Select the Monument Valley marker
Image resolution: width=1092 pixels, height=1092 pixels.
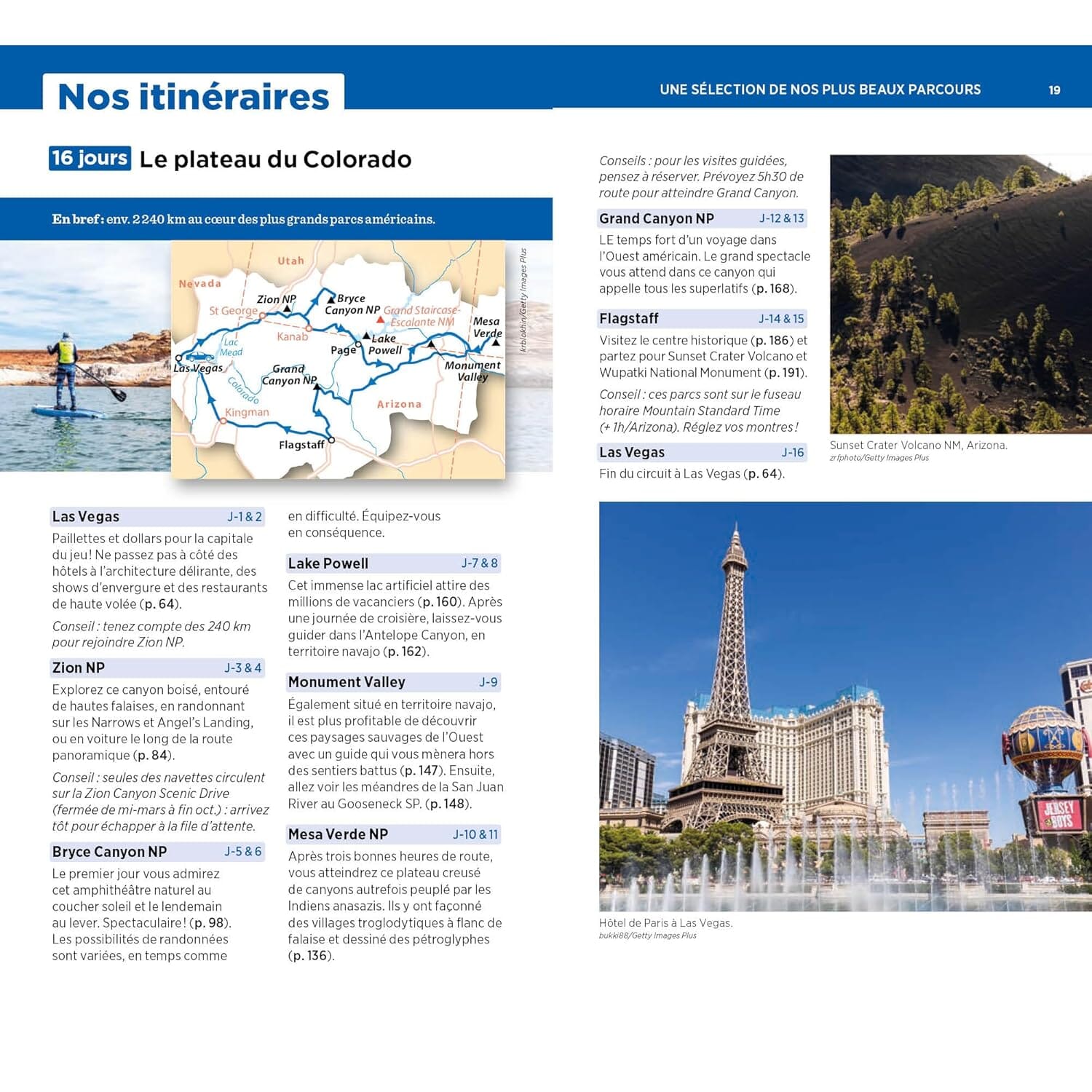431,344
